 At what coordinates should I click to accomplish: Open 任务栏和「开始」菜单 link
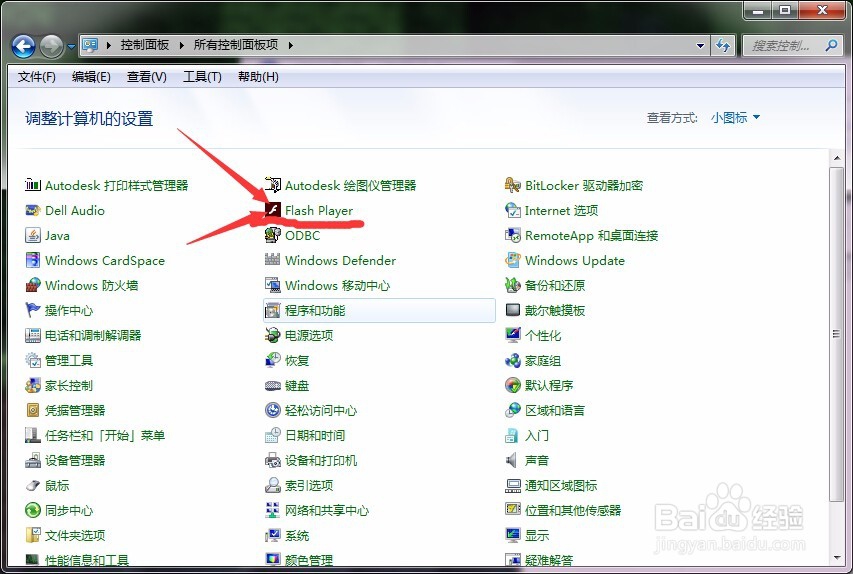coord(105,435)
